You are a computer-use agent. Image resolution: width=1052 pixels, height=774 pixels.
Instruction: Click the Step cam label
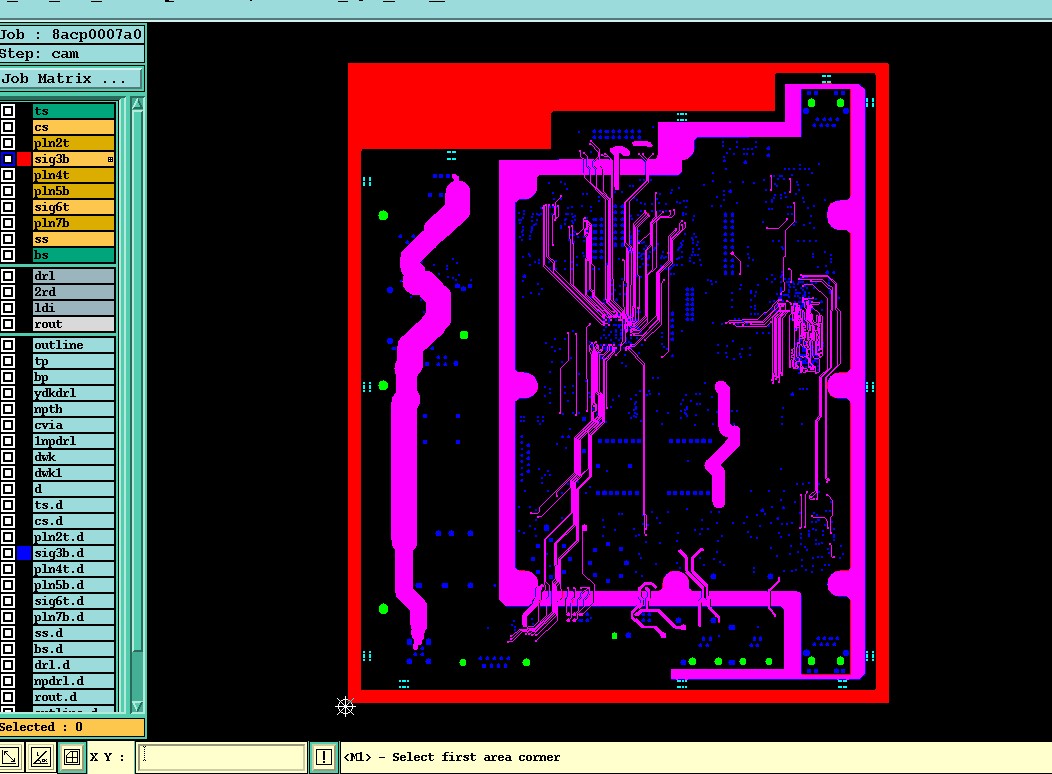pyautogui.click(x=71, y=54)
